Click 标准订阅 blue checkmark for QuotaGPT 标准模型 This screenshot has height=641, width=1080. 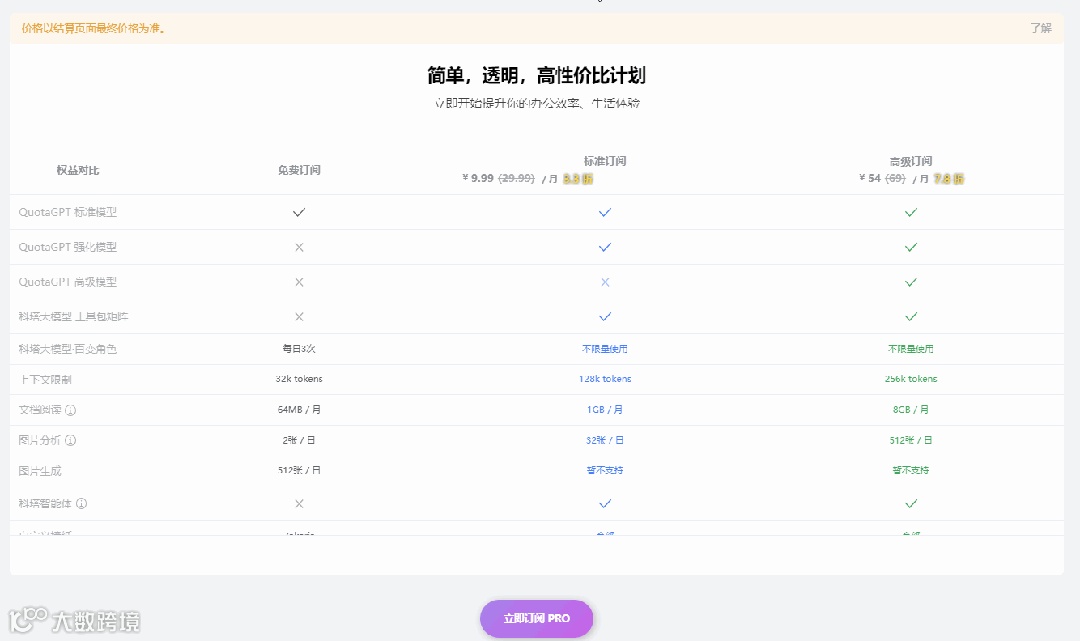[605, 212]
